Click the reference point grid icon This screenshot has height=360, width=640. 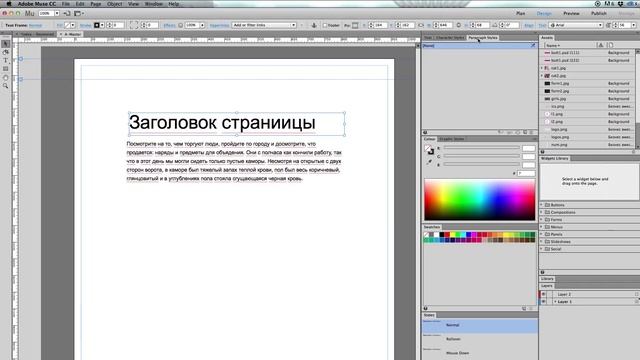click(x=355, y=25)
